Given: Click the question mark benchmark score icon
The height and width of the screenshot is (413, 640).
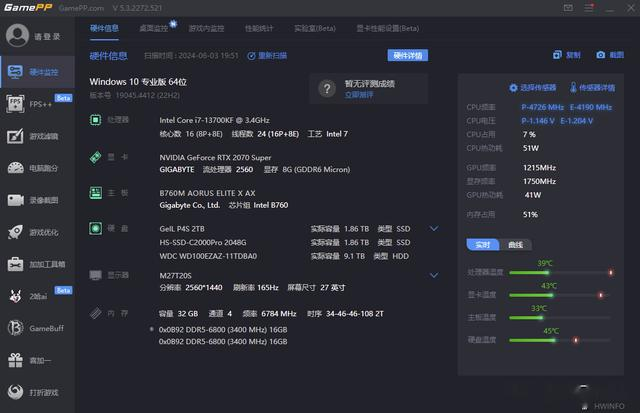Looking at the screenshot, I should pos(327,89).
